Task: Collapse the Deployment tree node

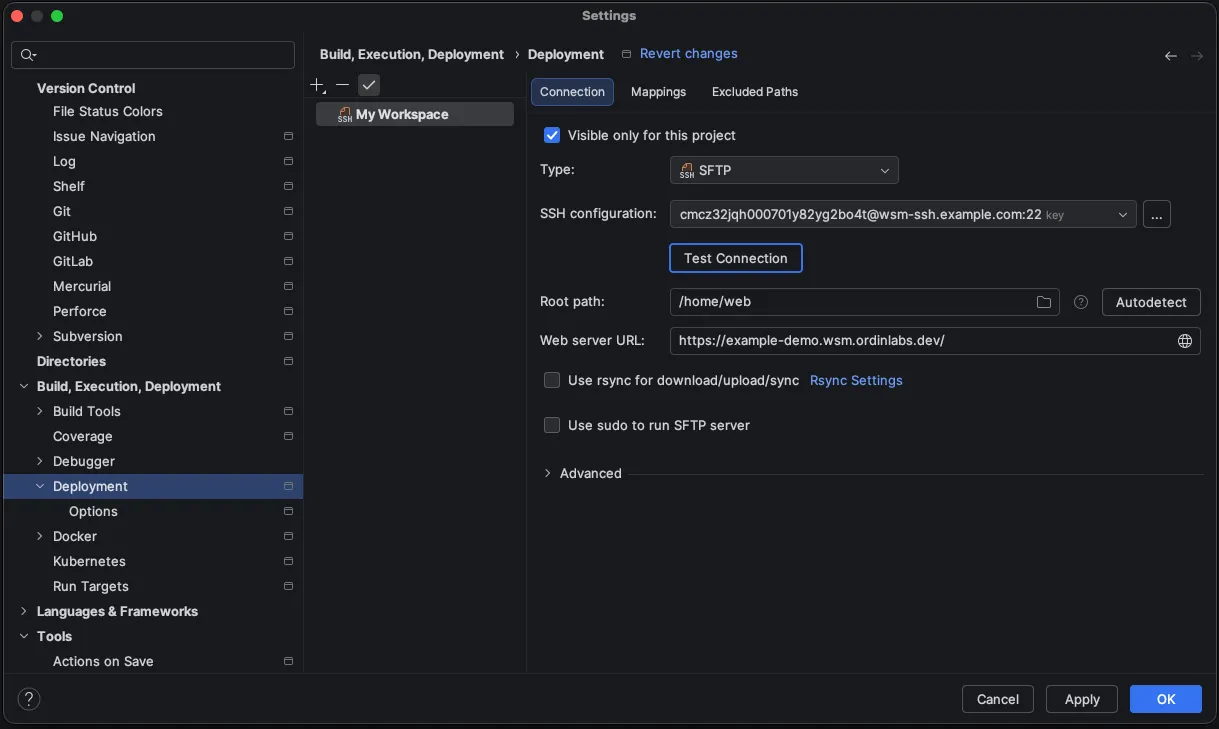Action: 40,486
